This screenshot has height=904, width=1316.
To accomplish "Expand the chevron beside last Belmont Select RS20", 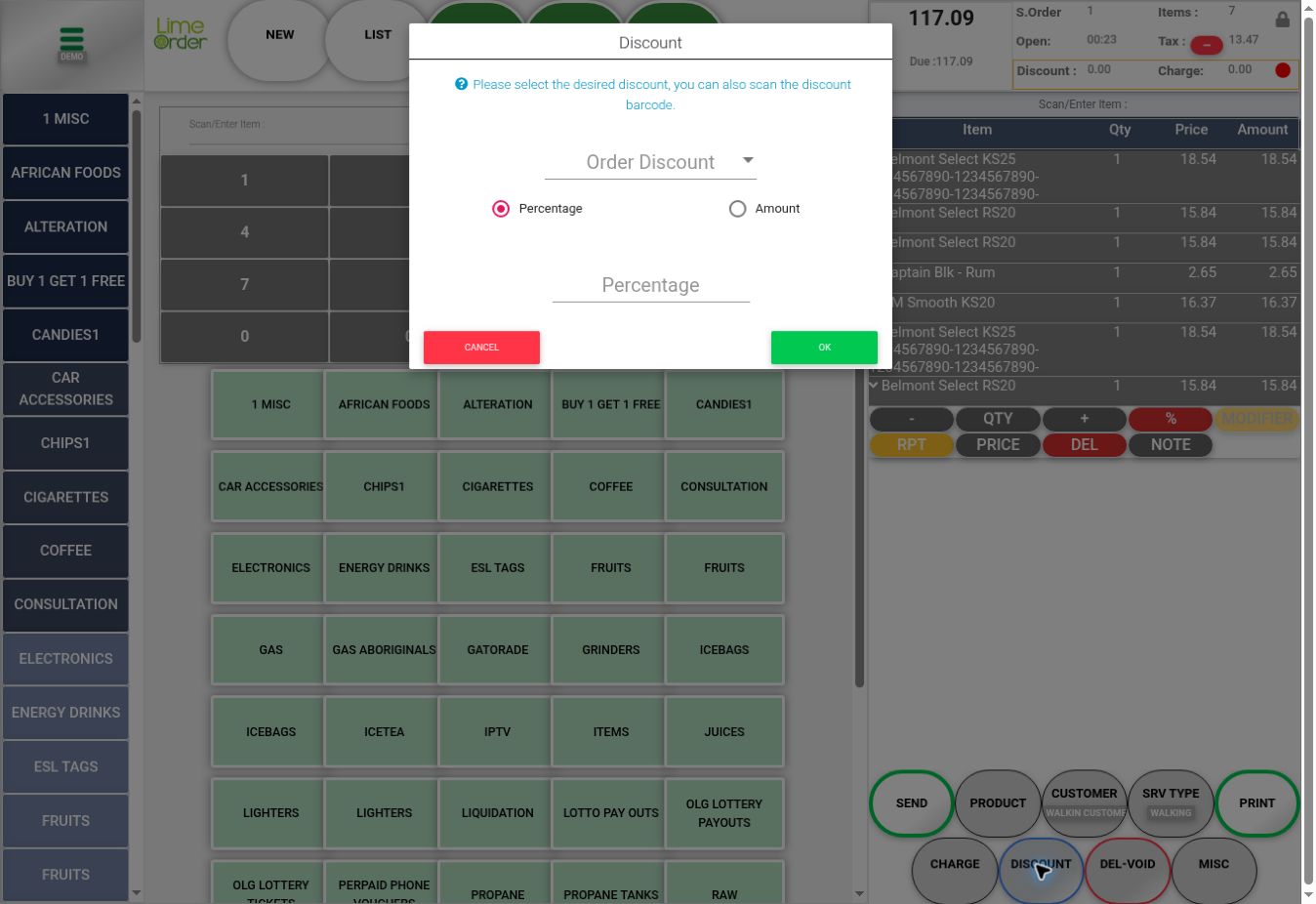I will click(x=874, y=386).
